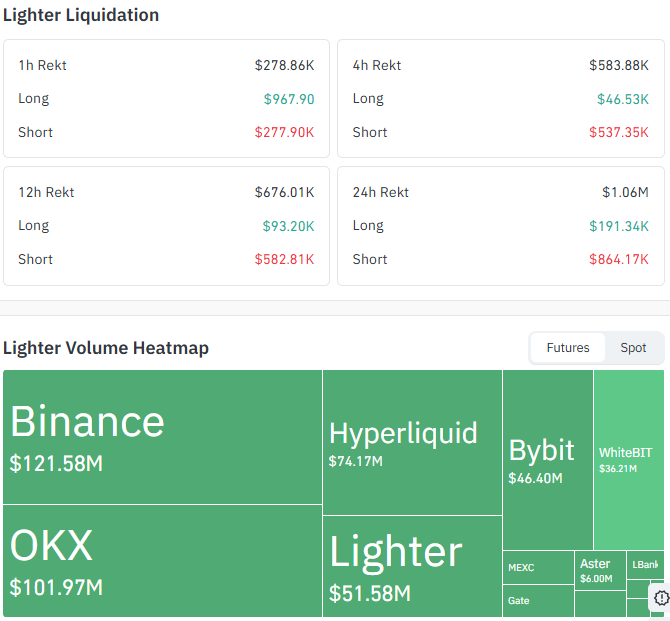Select the Lighter heatmap tile

pyautogui.click(x=412, y=566)
